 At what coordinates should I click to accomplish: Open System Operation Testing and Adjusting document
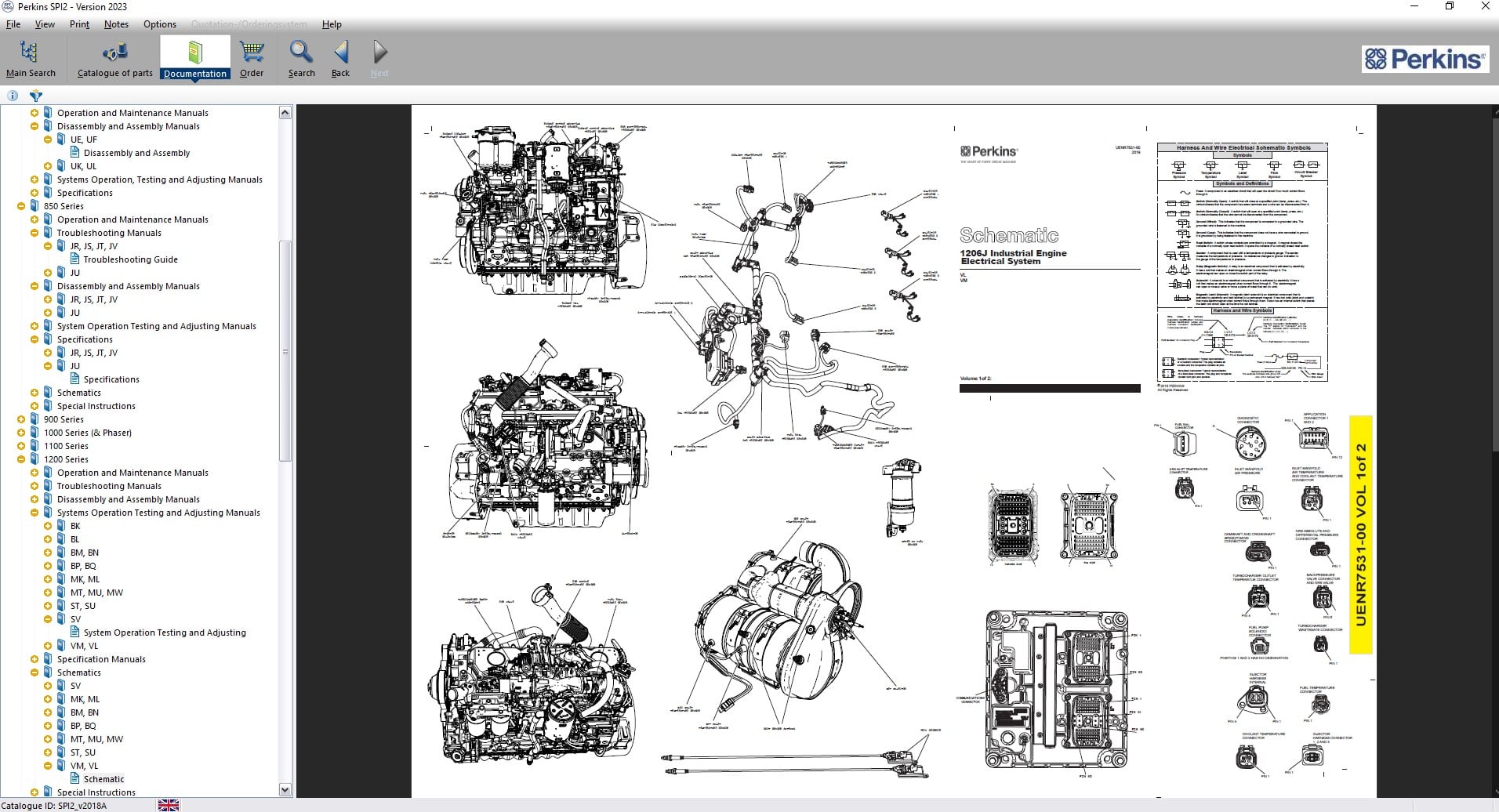(165, 633)
